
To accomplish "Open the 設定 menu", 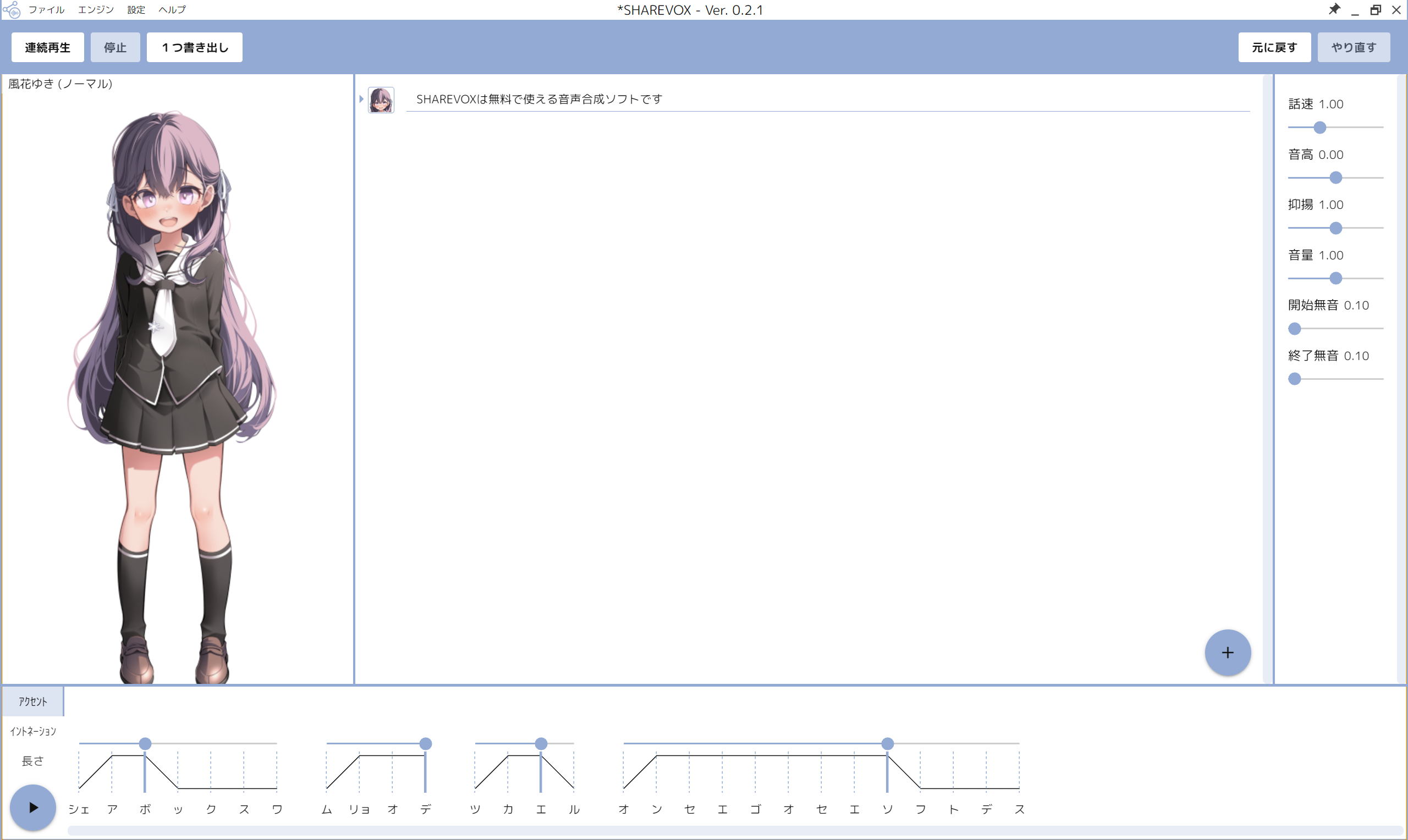I will 136,10.
